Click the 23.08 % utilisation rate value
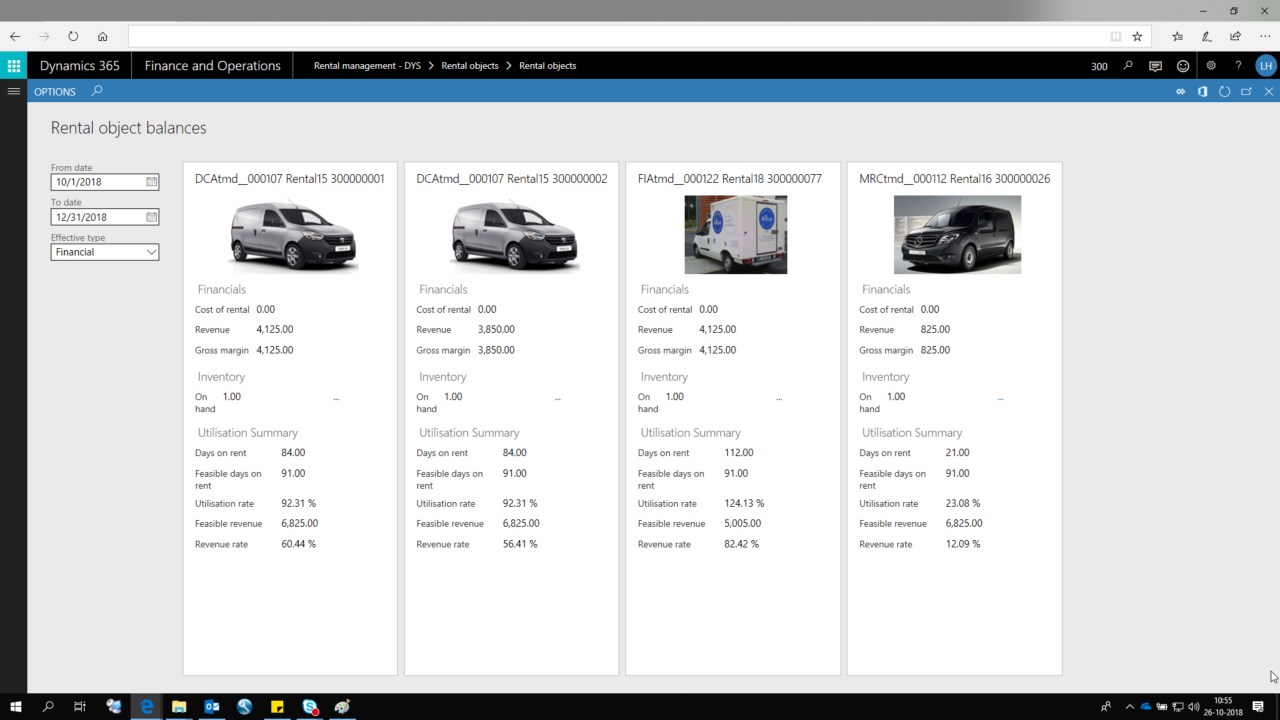1280x720 pixels. 963,503
